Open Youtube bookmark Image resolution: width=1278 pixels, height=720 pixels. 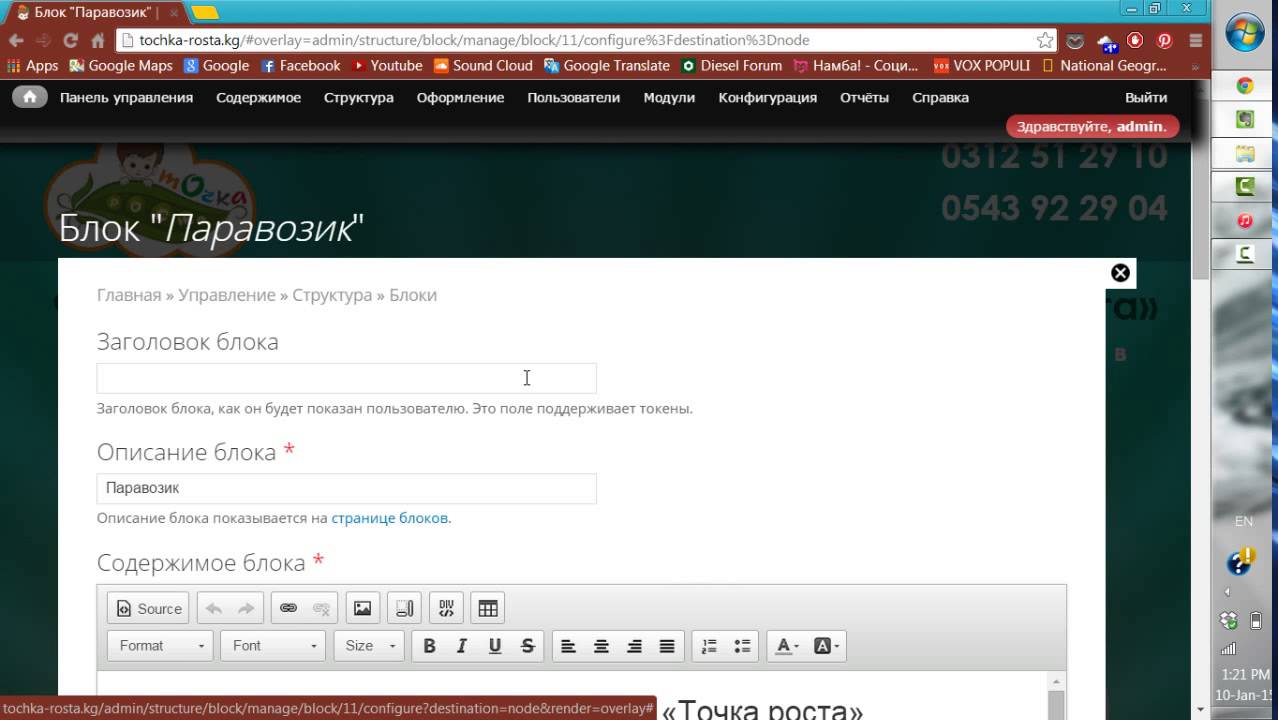point(387,65)
